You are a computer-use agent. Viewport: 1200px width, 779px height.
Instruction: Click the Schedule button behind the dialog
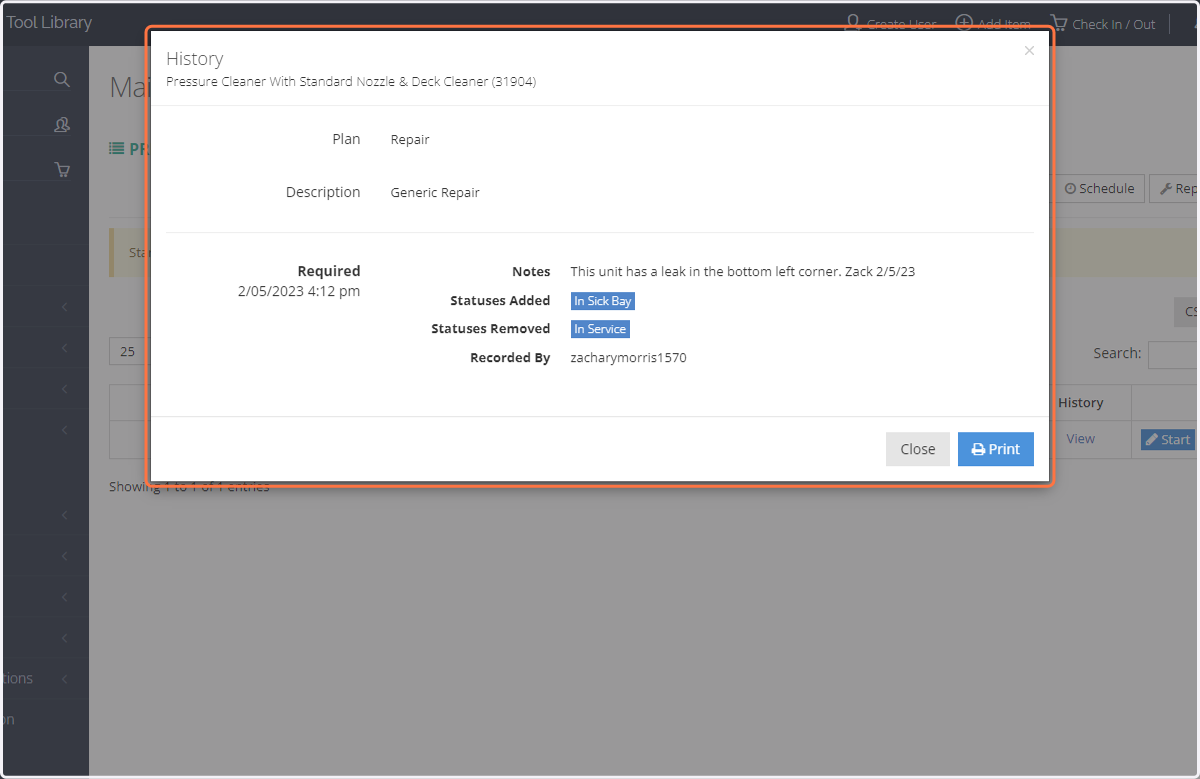1099,188
